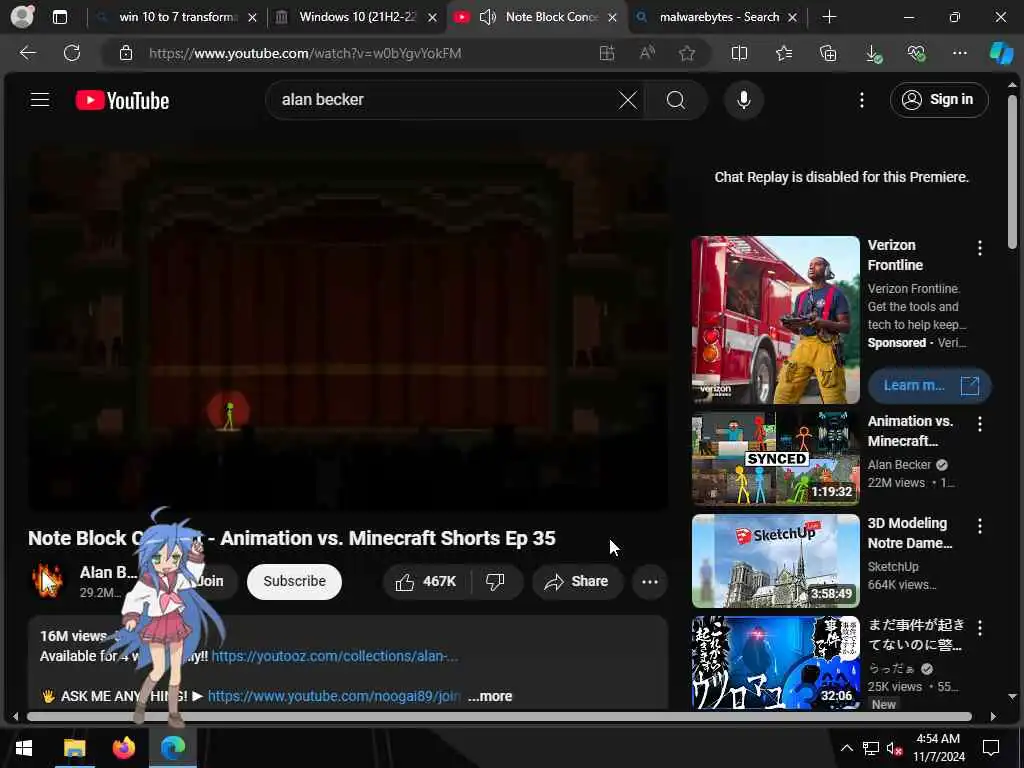Click the address bar URL

(x=305, y=53)
